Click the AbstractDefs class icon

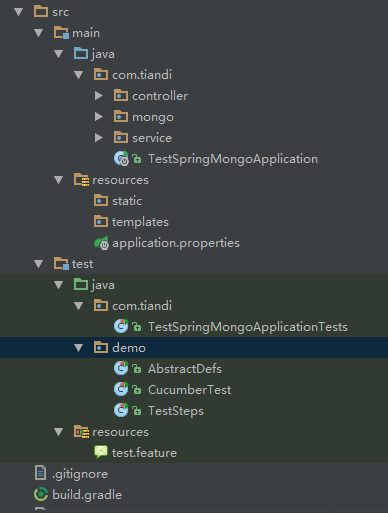pos(121,368)
